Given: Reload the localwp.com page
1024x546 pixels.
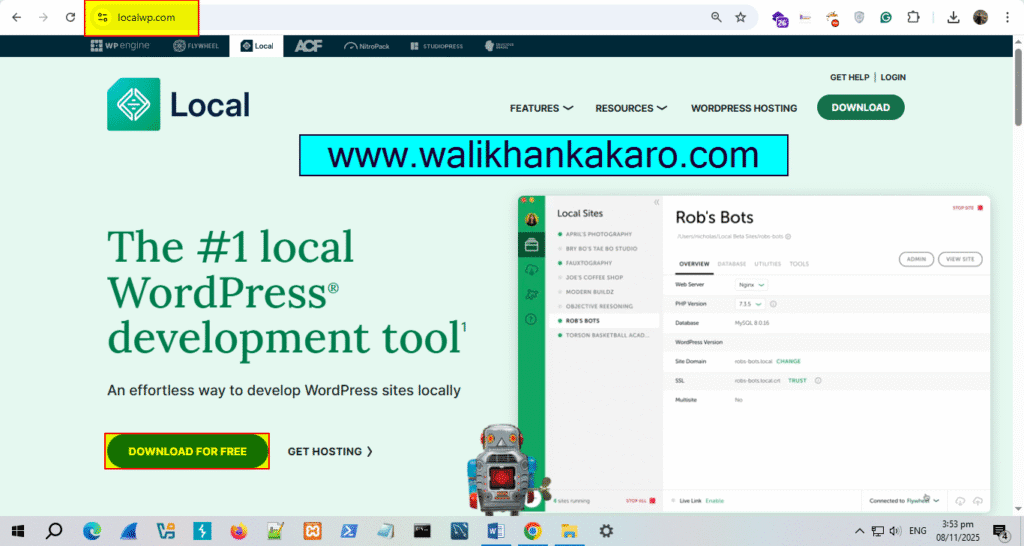Looking at the screenshot, I should (x=71, y=18).
